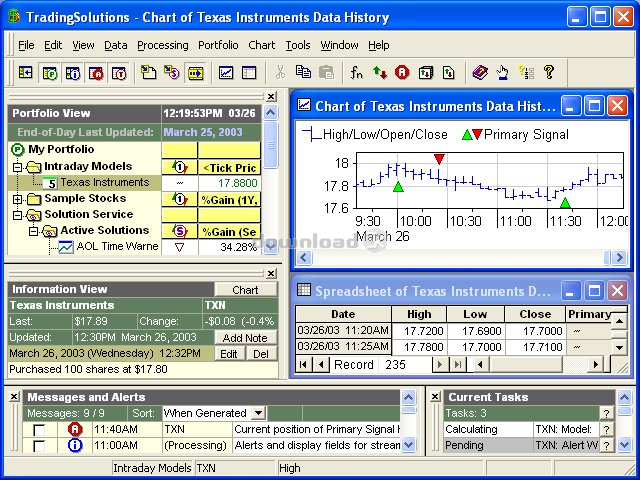640x480 pixels.
Task: Click the Portfolio View toggle toolbar icon
Action: point(25,73)
